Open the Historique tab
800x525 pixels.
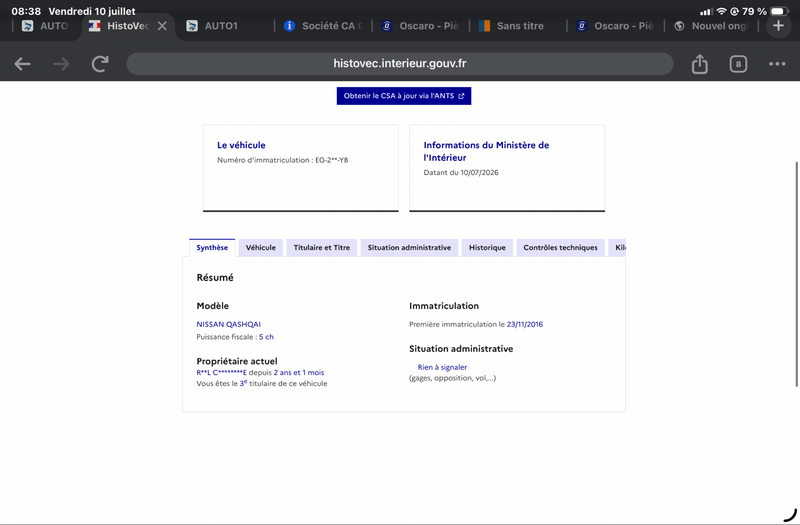[487, 247]
